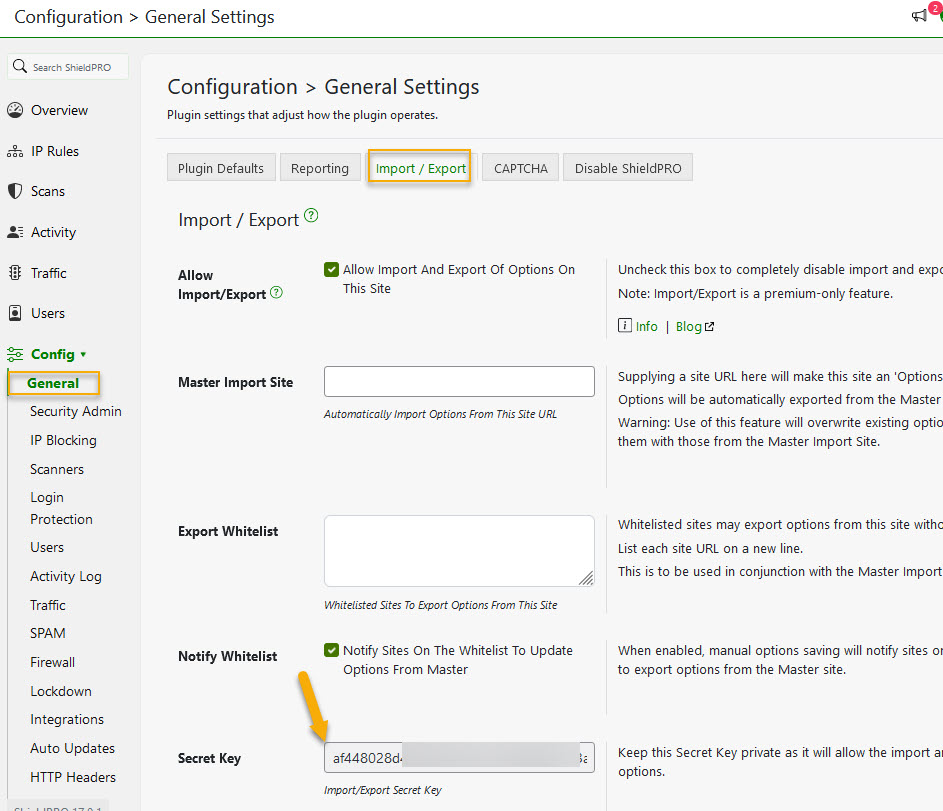943x811 pixels.
Task: Select the Import / Export tab
Action: tap(420, 168)
